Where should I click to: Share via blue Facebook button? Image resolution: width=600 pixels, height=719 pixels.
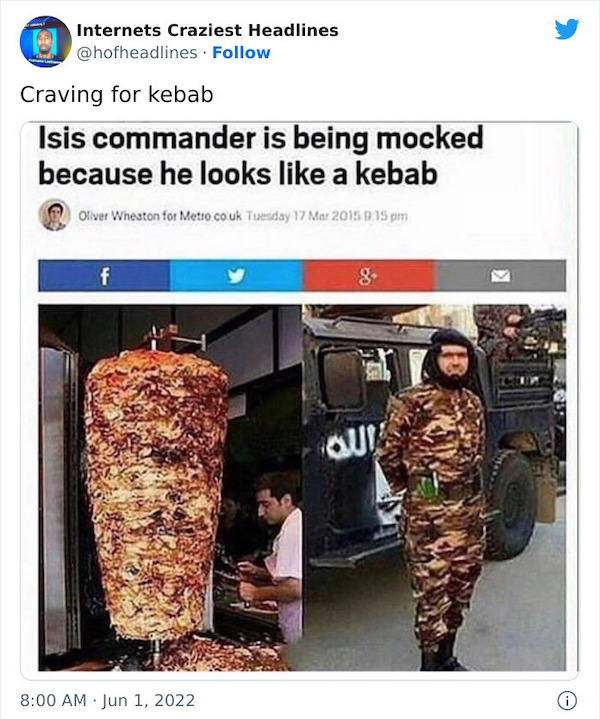104,276
